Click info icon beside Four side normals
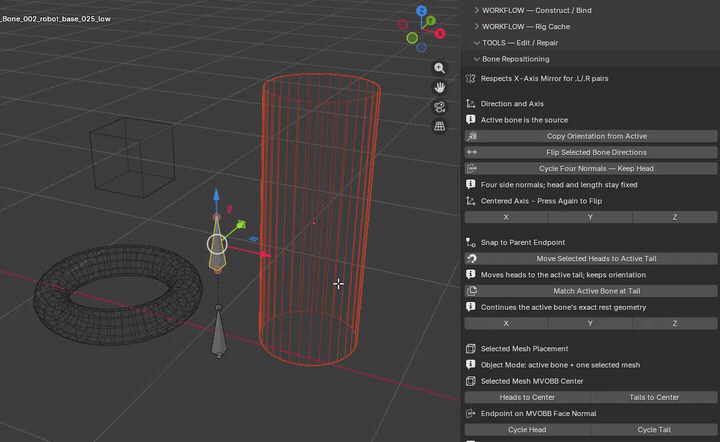 (471, 185)
